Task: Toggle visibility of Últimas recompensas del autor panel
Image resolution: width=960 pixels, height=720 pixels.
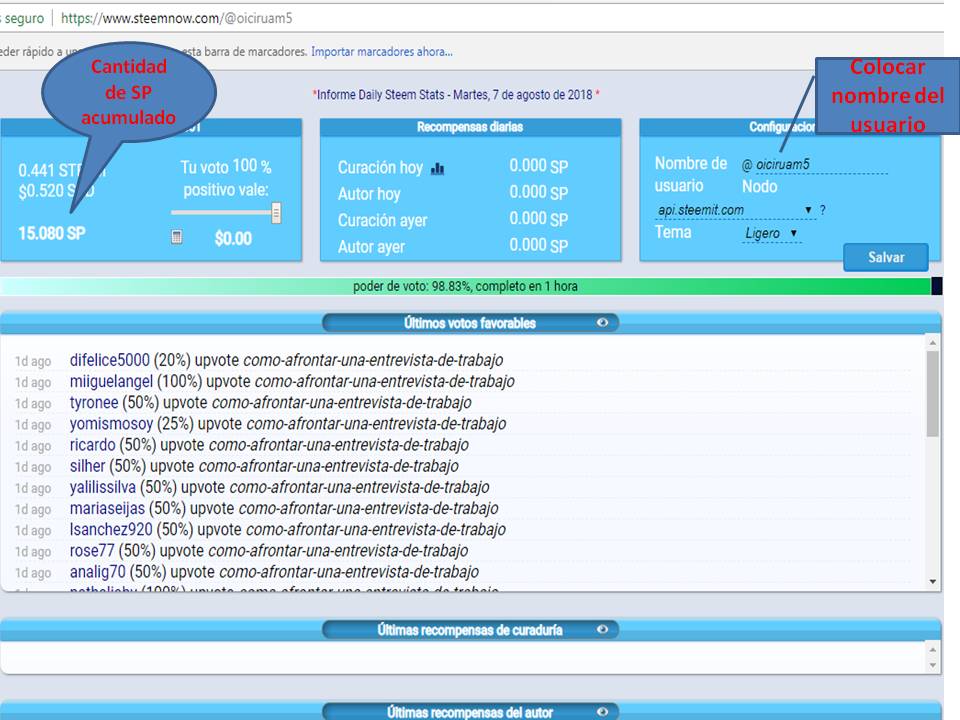Action: pyautogui.click(x=602, y=711)
